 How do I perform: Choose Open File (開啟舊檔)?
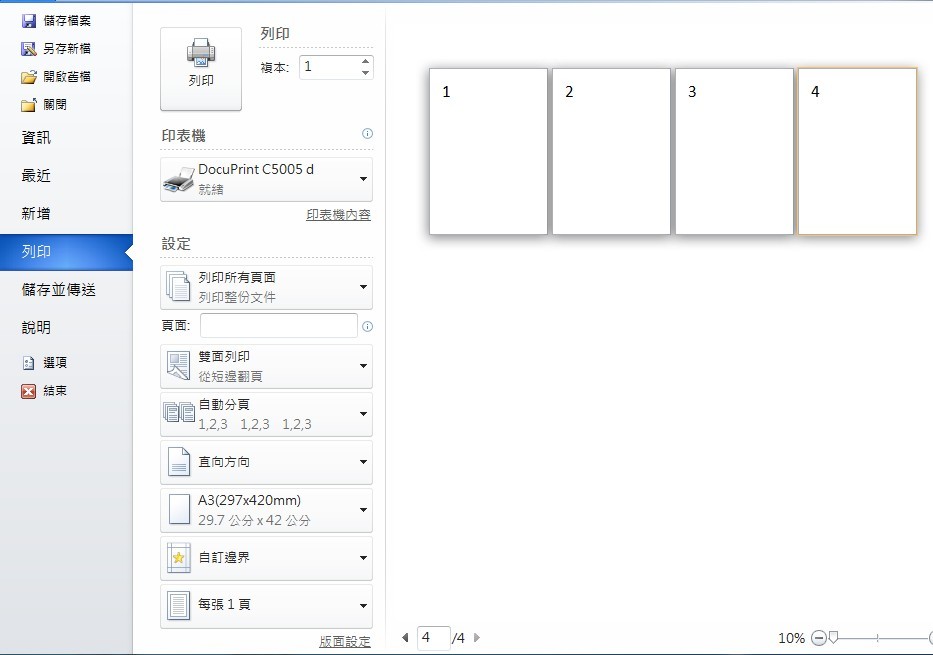56,77
